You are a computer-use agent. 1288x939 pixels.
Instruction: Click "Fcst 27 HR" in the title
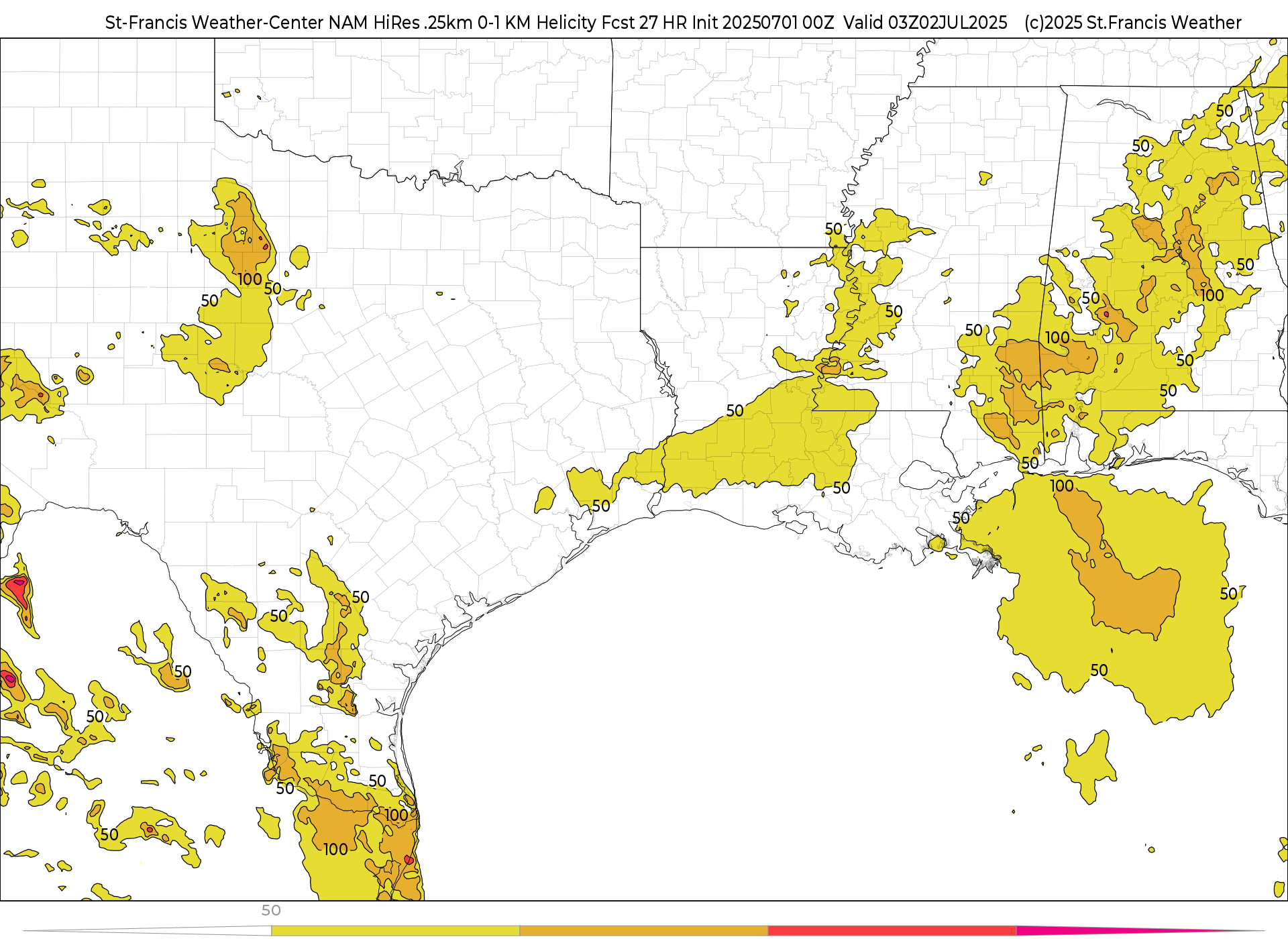pyautogui.click(x=644, y=23)
